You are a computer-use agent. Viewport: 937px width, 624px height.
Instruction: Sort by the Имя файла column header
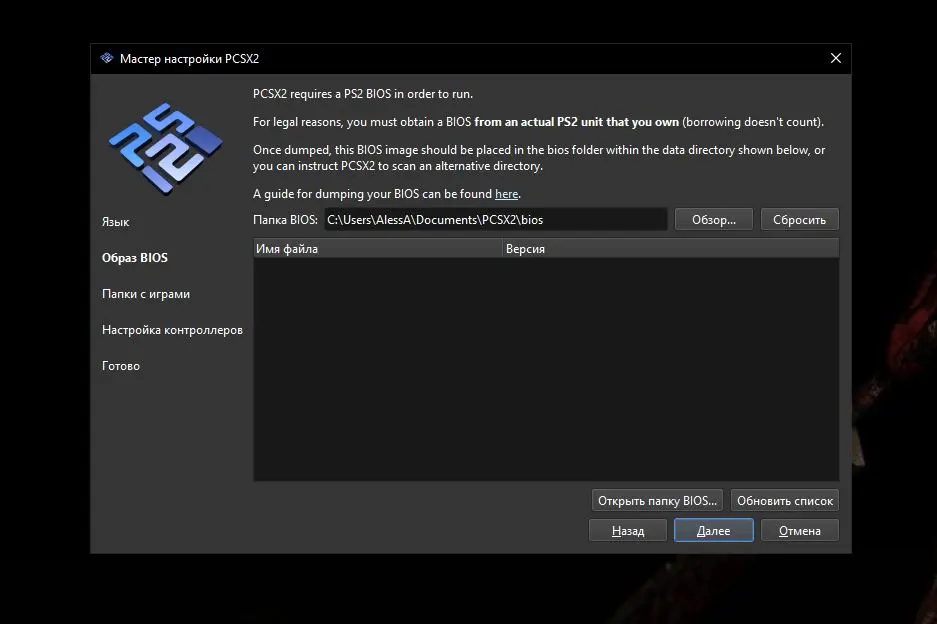point(377,249)
